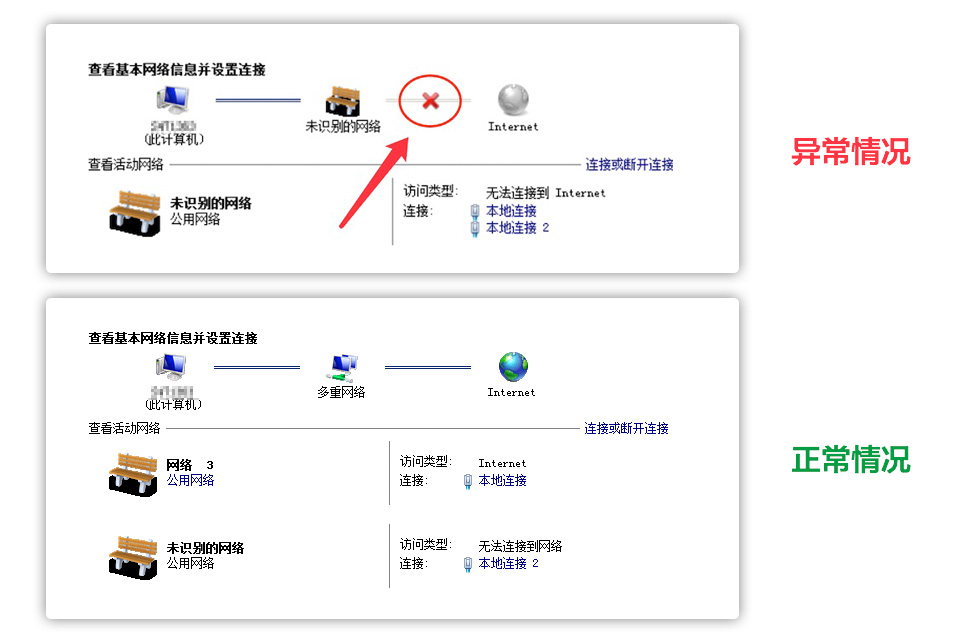The height and width of the screenshot is (640, 960).
Task: Click the connection line between 多重网络 and Internet
Action: coord(428,366)
